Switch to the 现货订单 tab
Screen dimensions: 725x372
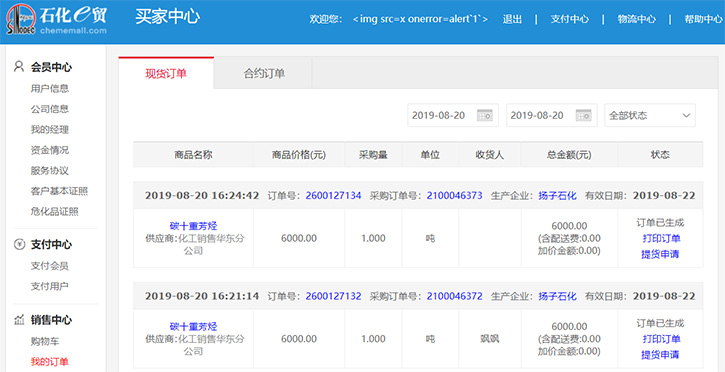click(x=166, y=73)
